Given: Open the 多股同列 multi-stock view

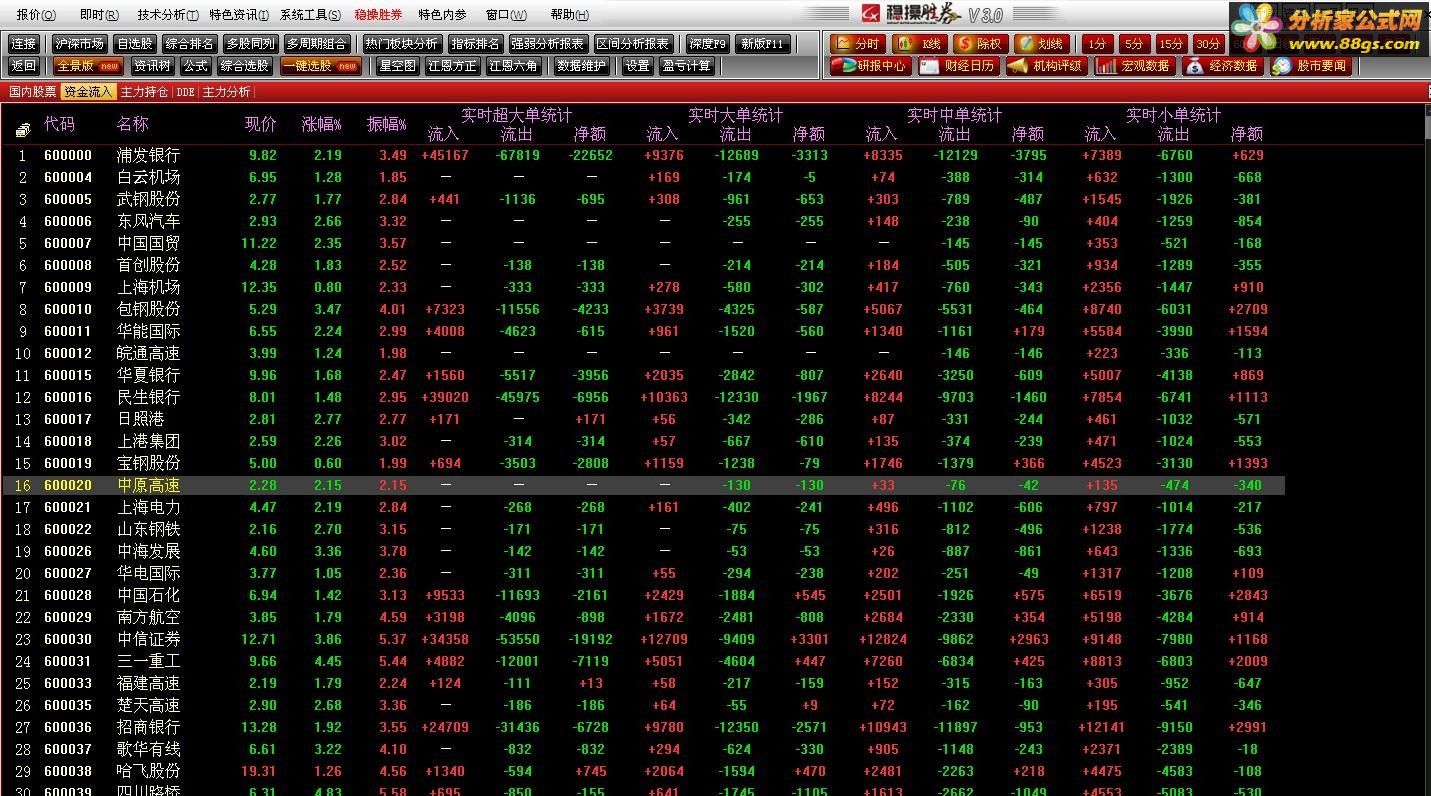Looking at the screenshot, I should click(250, 44).
